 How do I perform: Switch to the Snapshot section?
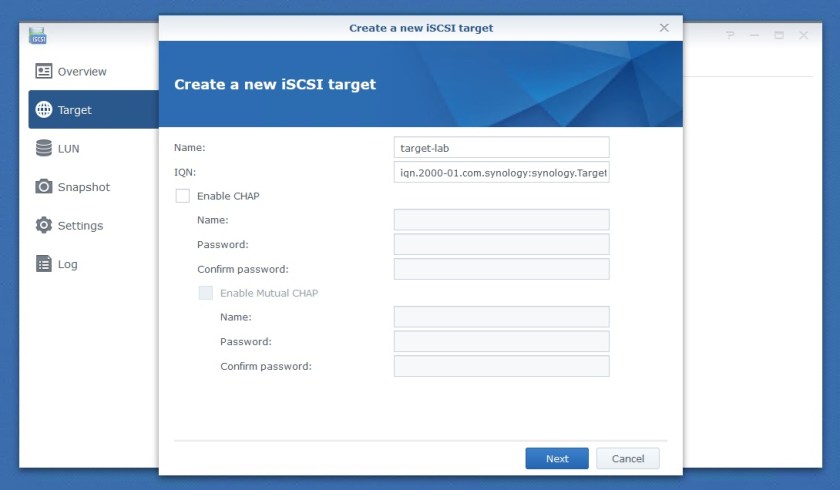(83, 187)
